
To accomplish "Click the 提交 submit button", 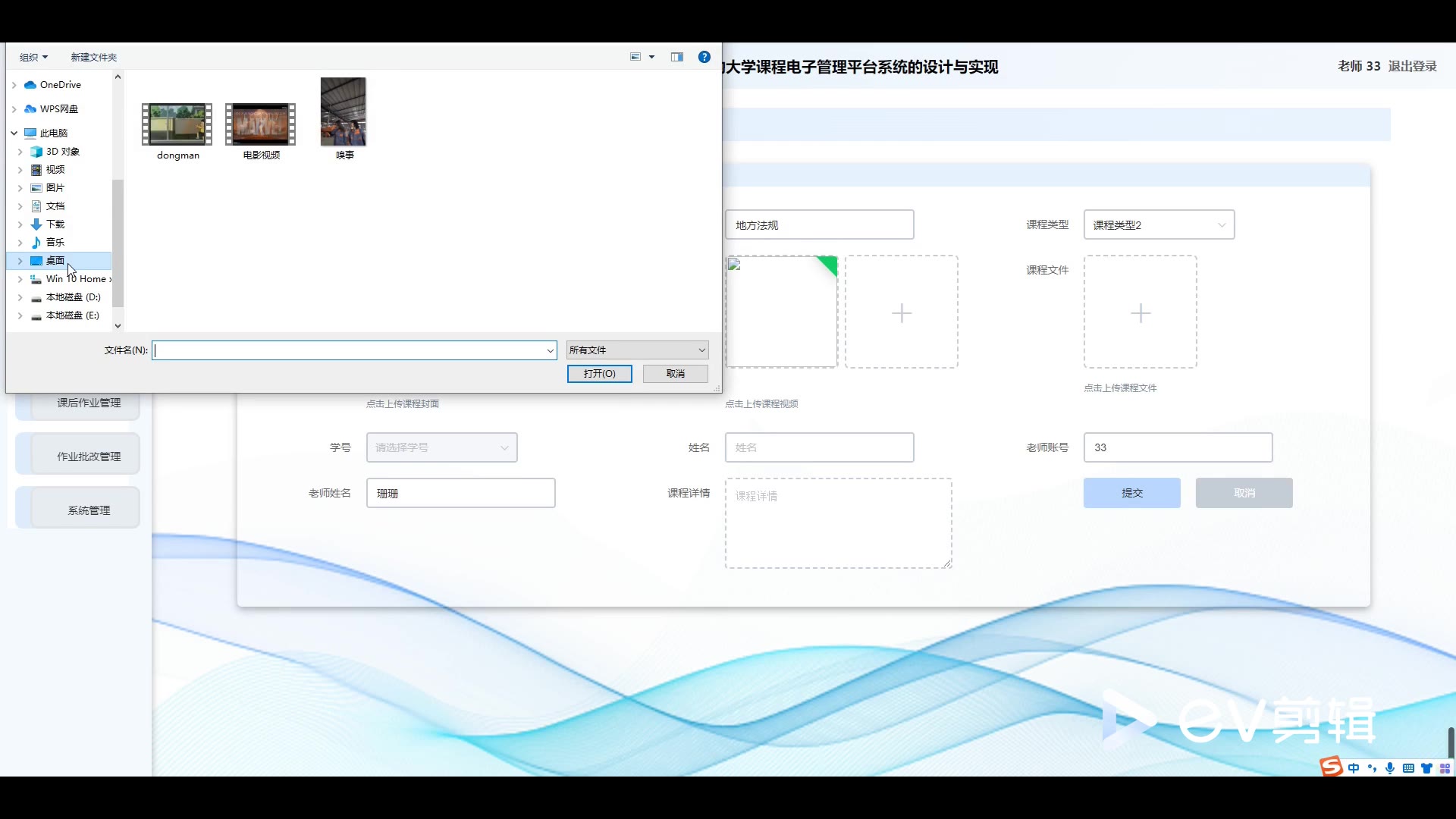I will click(x=1131, y=493).
